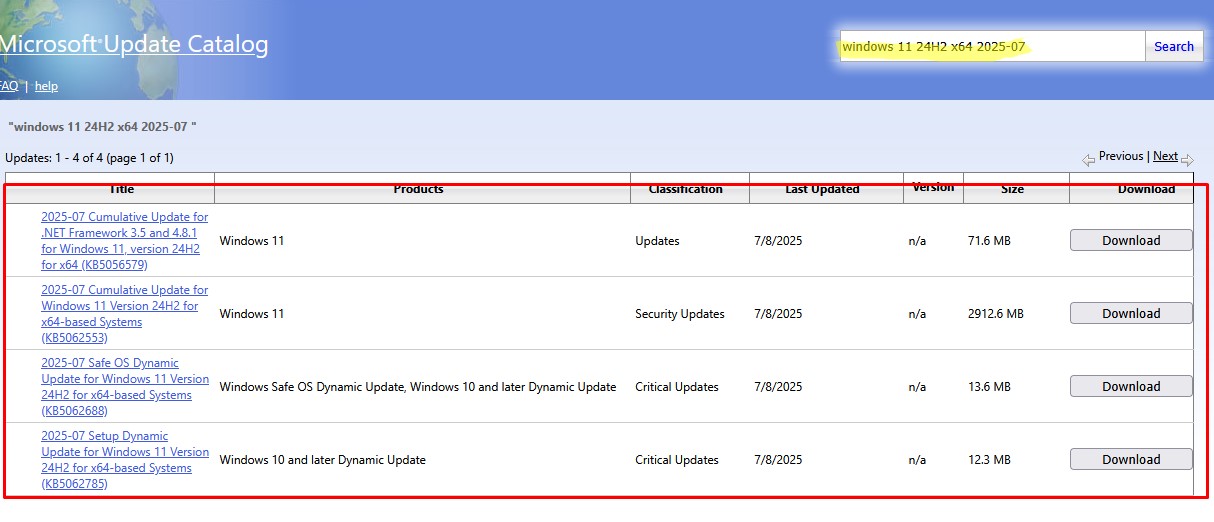1214x522 pixels.
Task: Click 'Windows 11' product in the KB5062553 row
Action: [251, 314]
